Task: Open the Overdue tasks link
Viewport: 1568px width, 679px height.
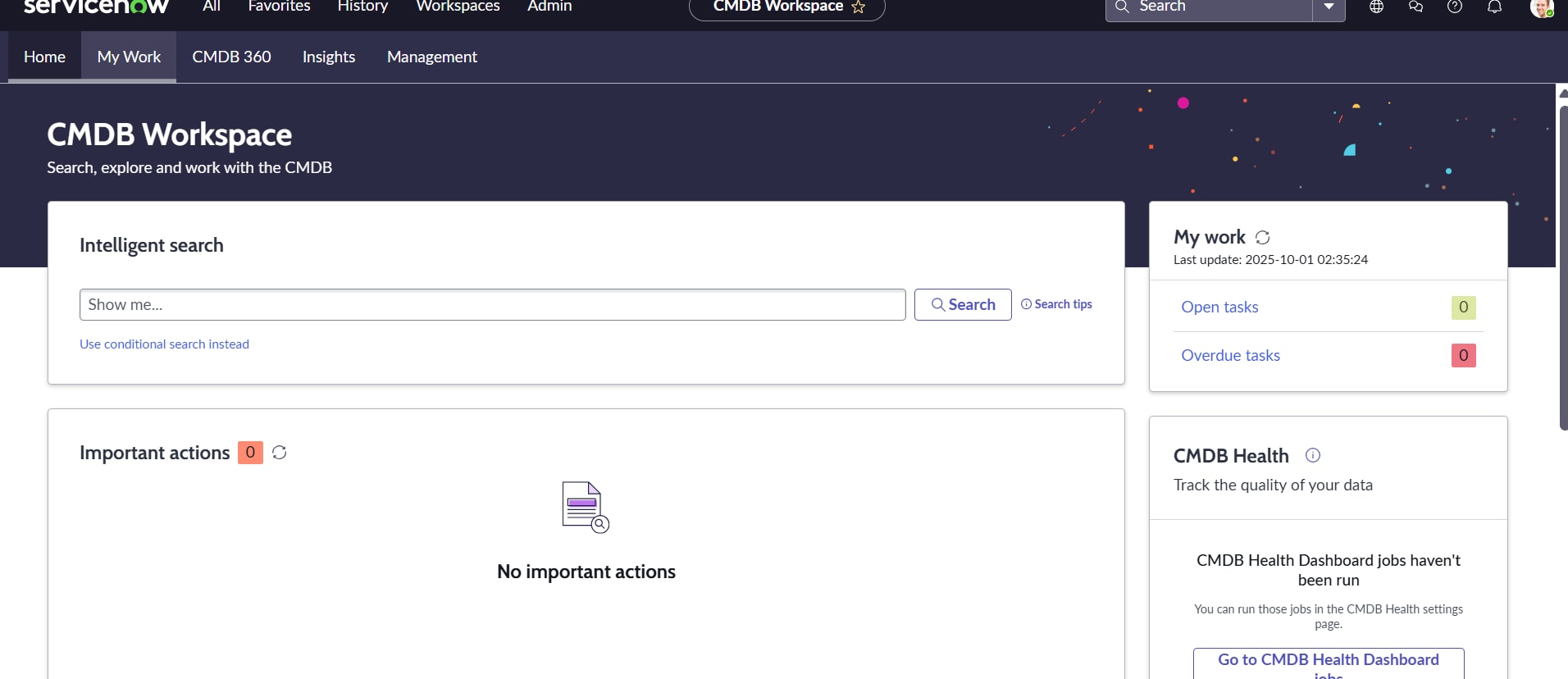Action: pos(1230,355)
